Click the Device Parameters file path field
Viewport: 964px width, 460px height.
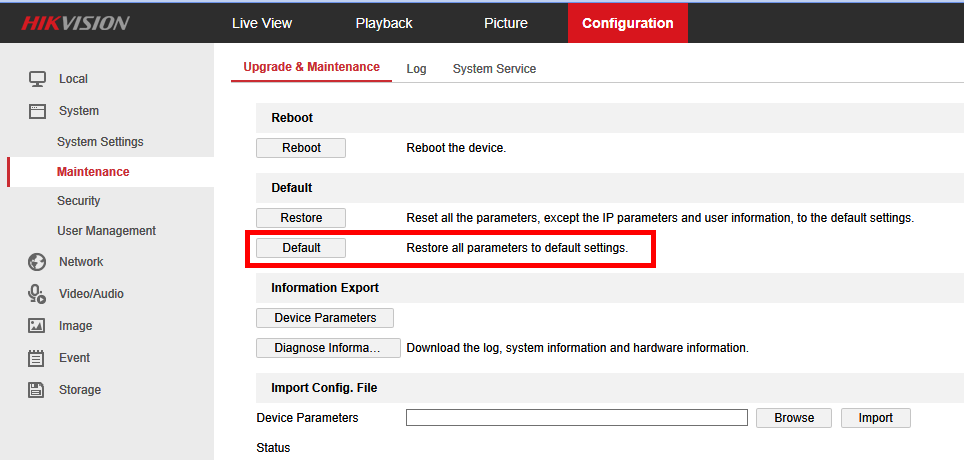coord(577,418)
